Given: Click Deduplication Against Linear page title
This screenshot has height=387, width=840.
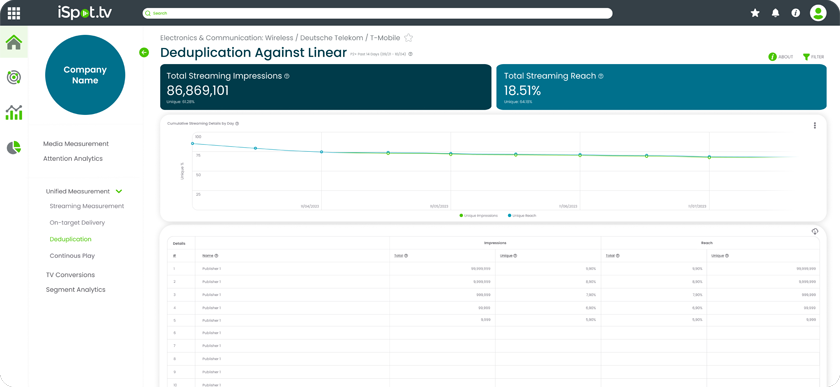Looking at the screenshot, I should (253, 53).
